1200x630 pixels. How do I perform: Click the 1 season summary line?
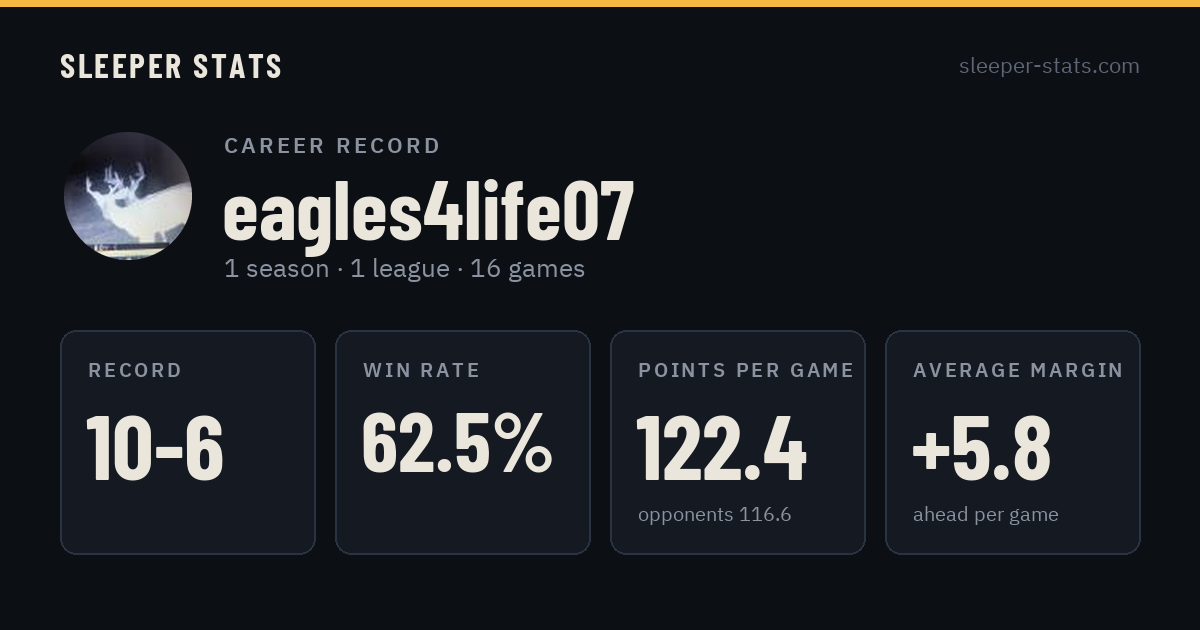(x=404, y=269)
